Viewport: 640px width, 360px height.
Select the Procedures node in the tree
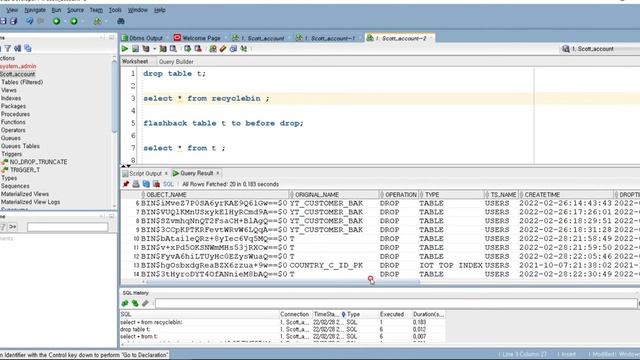click(x=15, y=114)
